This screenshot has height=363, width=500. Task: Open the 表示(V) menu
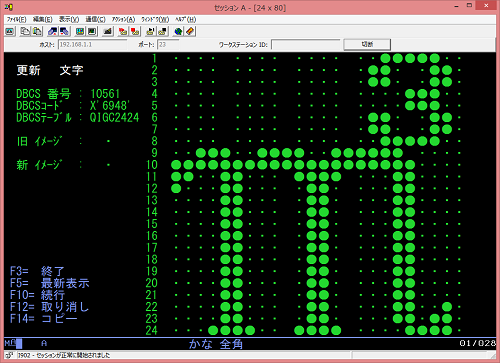69,19
